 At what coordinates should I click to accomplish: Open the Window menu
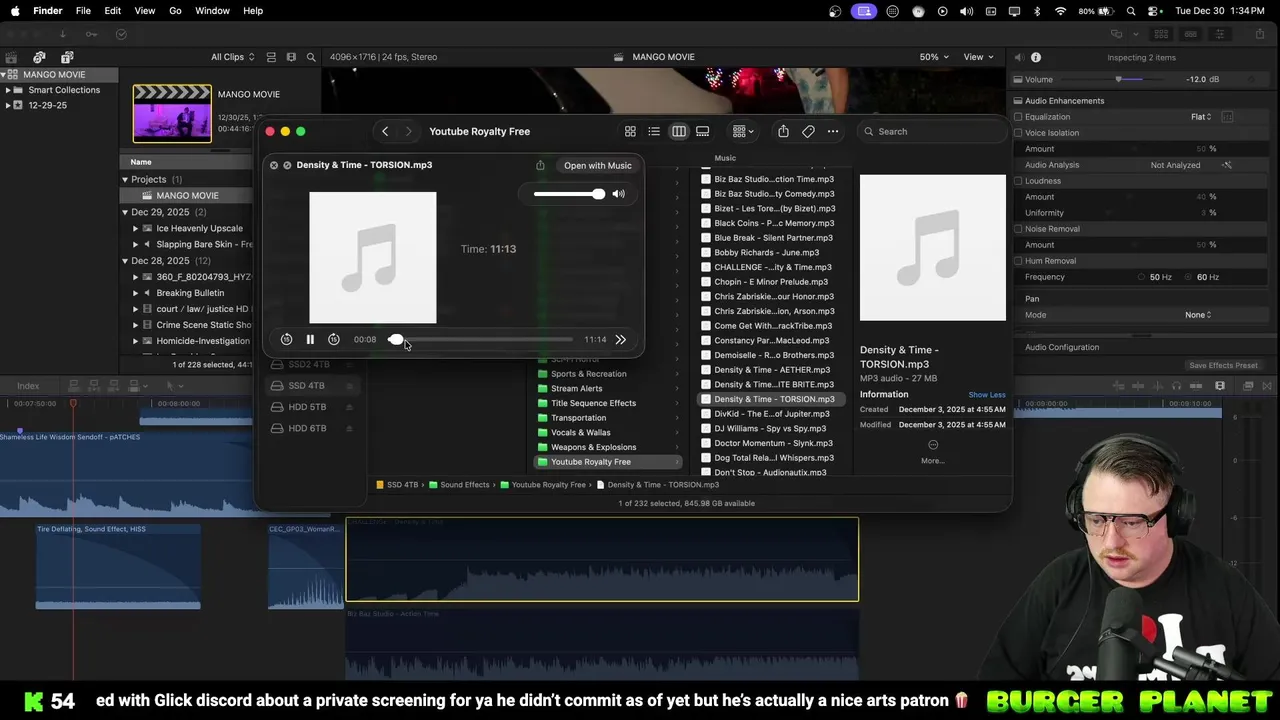tap(212, 11)
